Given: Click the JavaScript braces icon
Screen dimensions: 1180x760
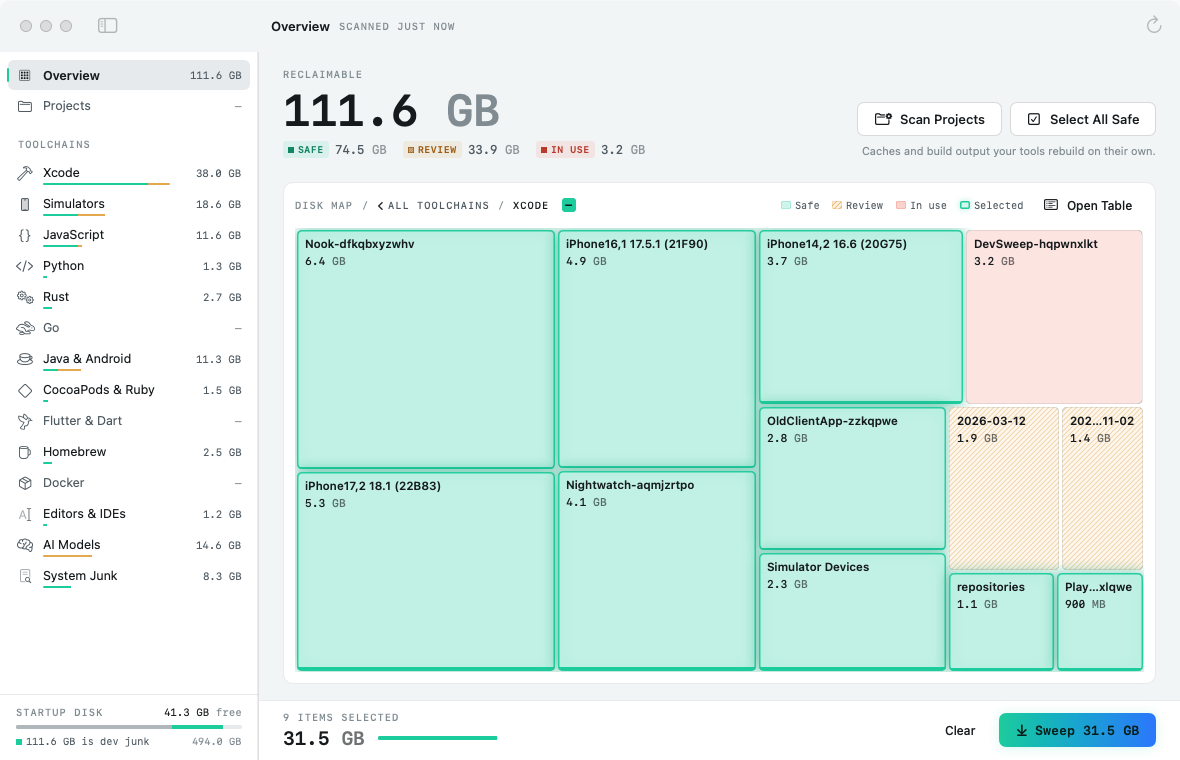Looking at the screenshot, I should pyautogui.click(x=25, y=235).
